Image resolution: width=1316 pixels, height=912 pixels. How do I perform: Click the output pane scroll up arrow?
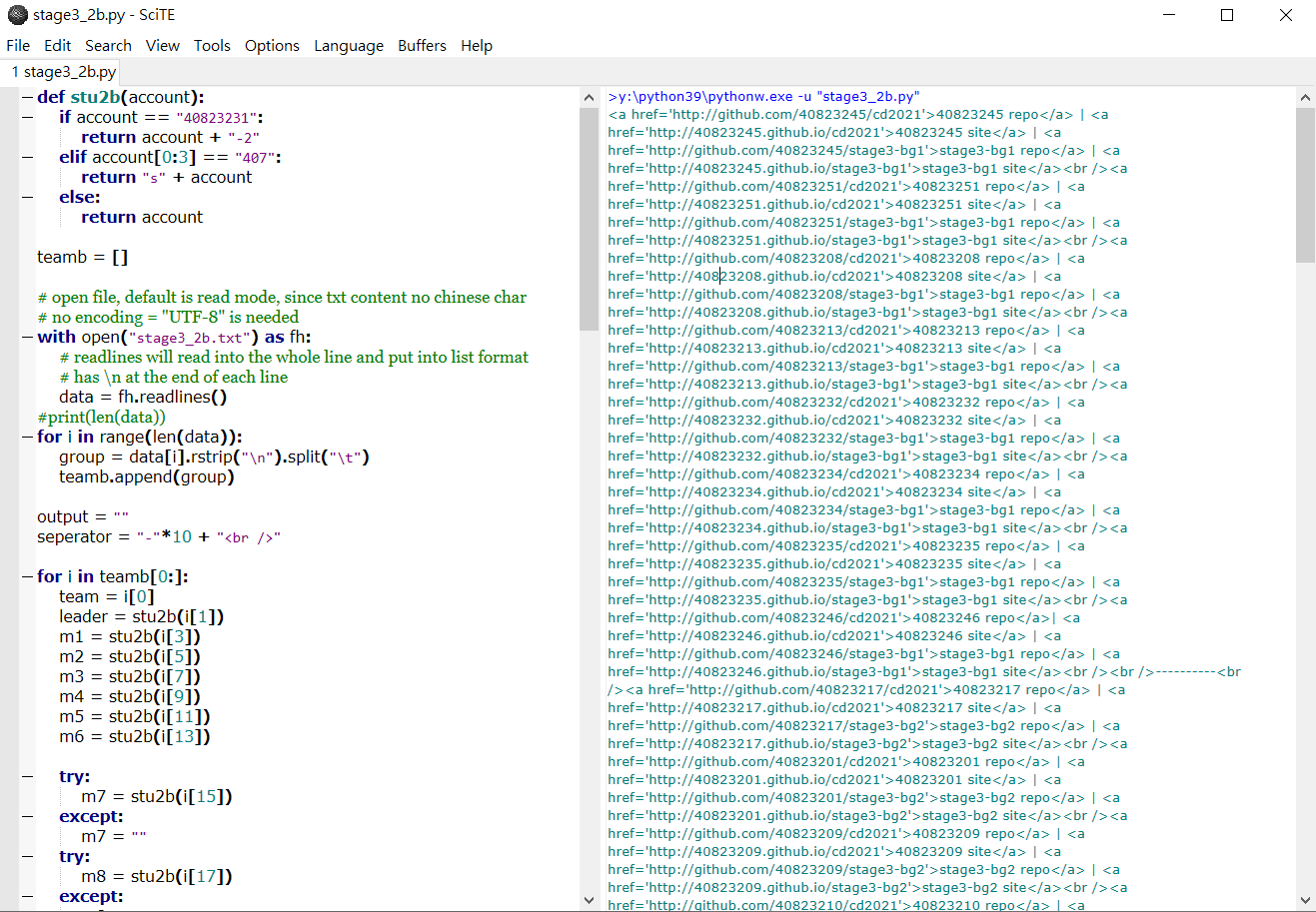coord(1305,97)
